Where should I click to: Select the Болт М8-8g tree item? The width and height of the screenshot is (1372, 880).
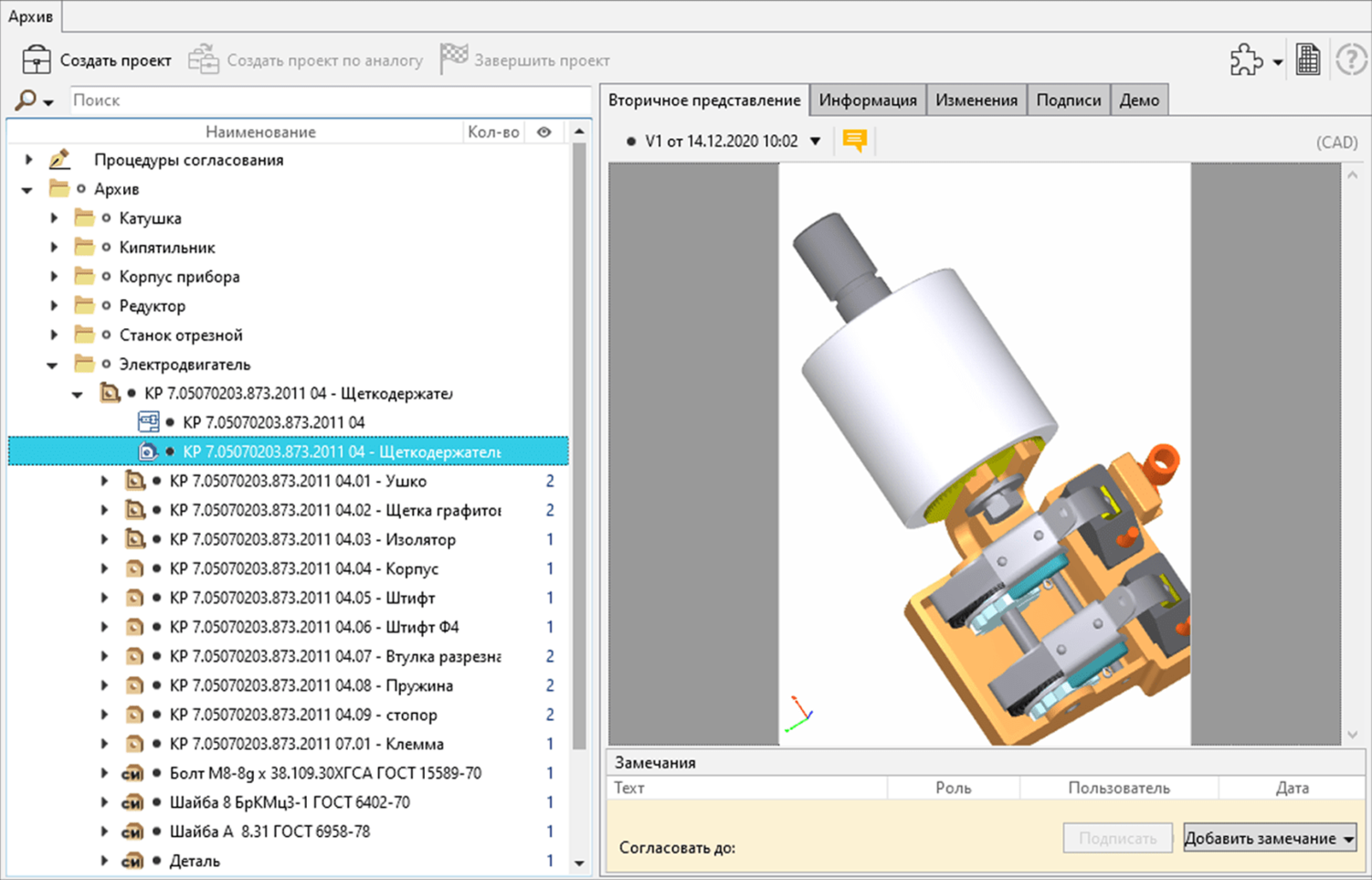325,773
